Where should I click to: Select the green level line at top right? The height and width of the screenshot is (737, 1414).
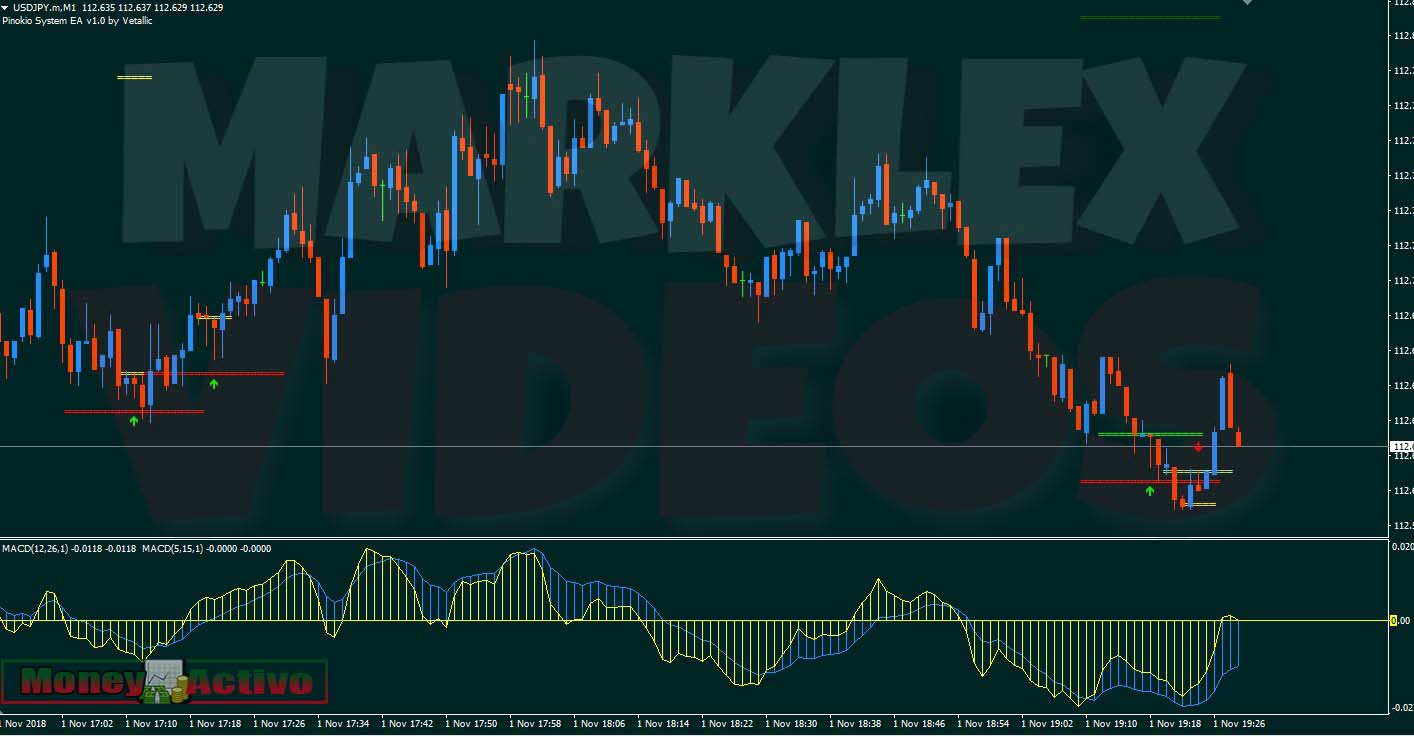1150,17
